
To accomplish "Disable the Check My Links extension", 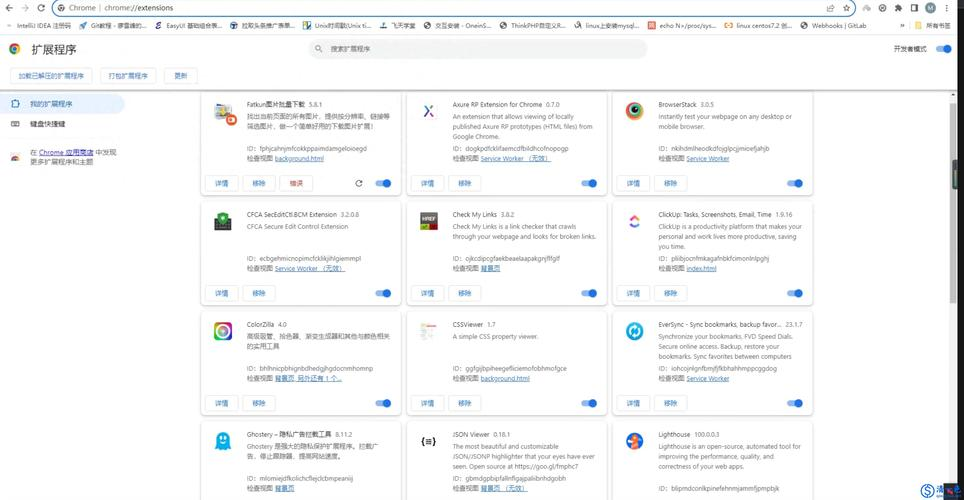I will [589, 293].
